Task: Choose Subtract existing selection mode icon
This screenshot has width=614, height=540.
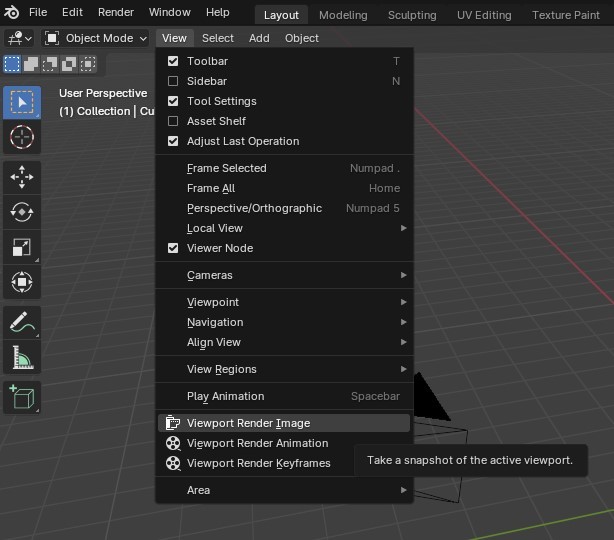Action: (50, 64)
